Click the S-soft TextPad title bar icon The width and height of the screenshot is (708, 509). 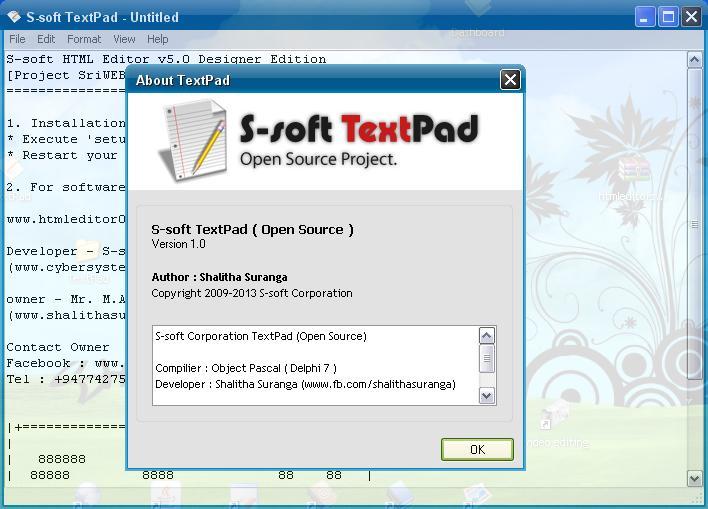(x=14, y=17)
